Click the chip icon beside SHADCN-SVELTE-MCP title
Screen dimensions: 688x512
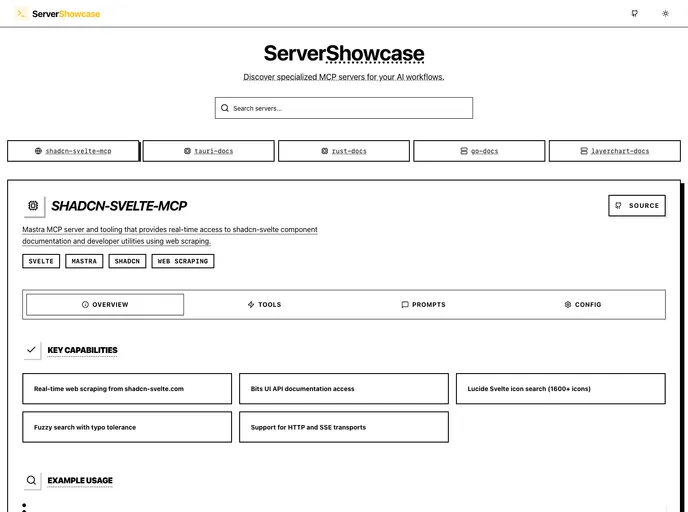[33, 206]
